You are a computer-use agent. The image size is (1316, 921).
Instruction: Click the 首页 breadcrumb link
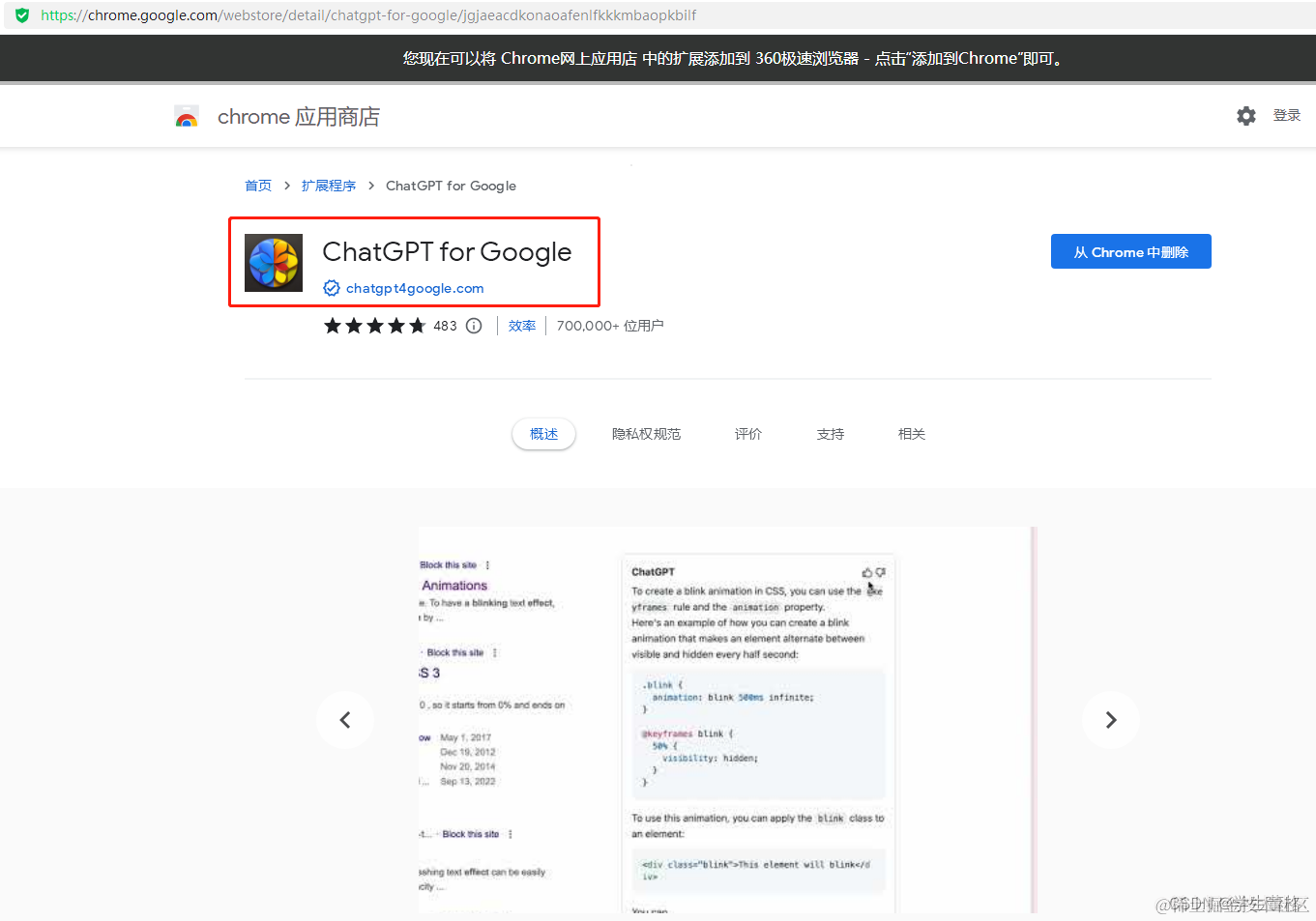pos(258,186)
